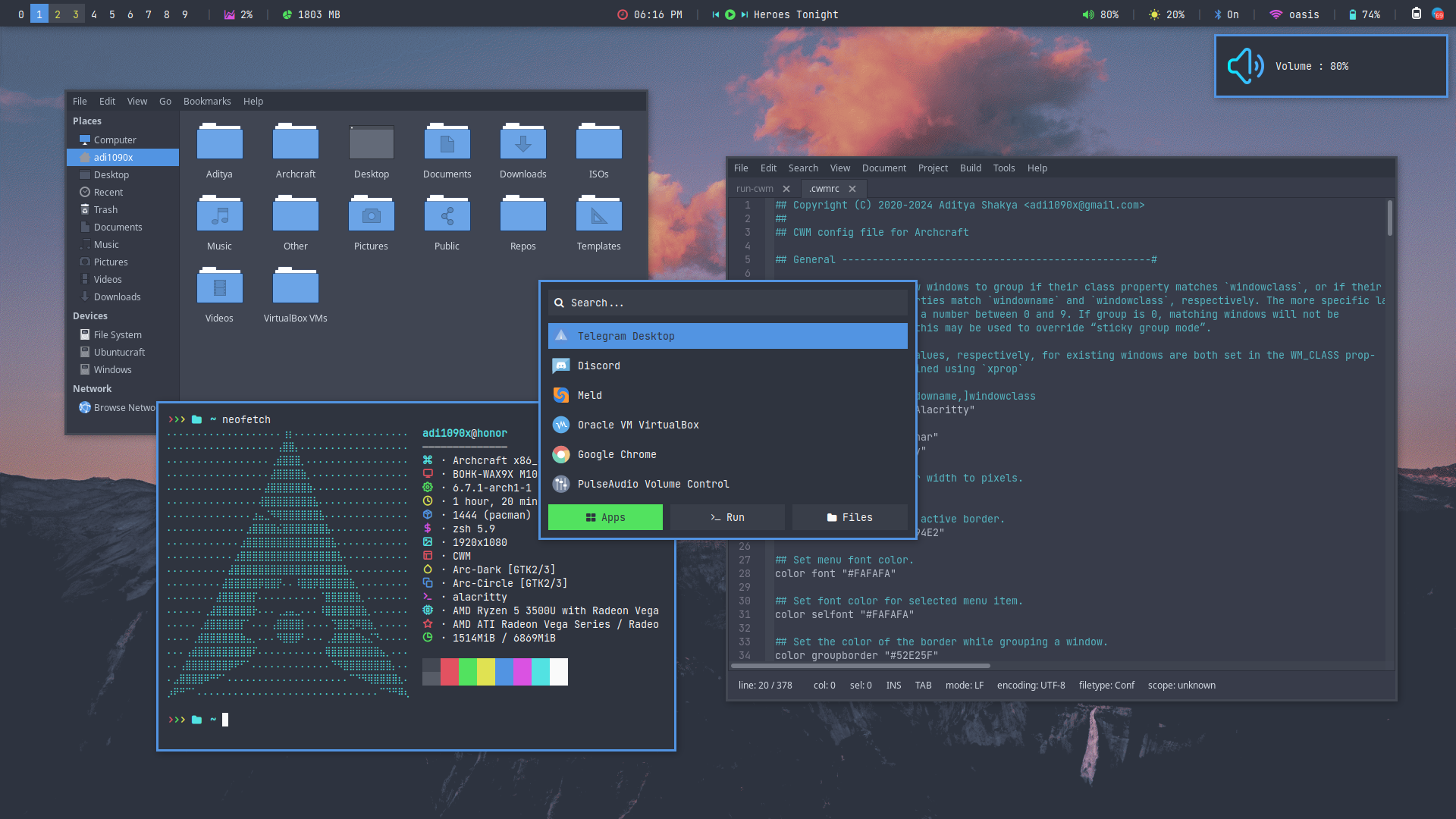Close the .cwmrc editor tab
Image resolution: width=1456 pixels, height=819 pixels.
852,189
